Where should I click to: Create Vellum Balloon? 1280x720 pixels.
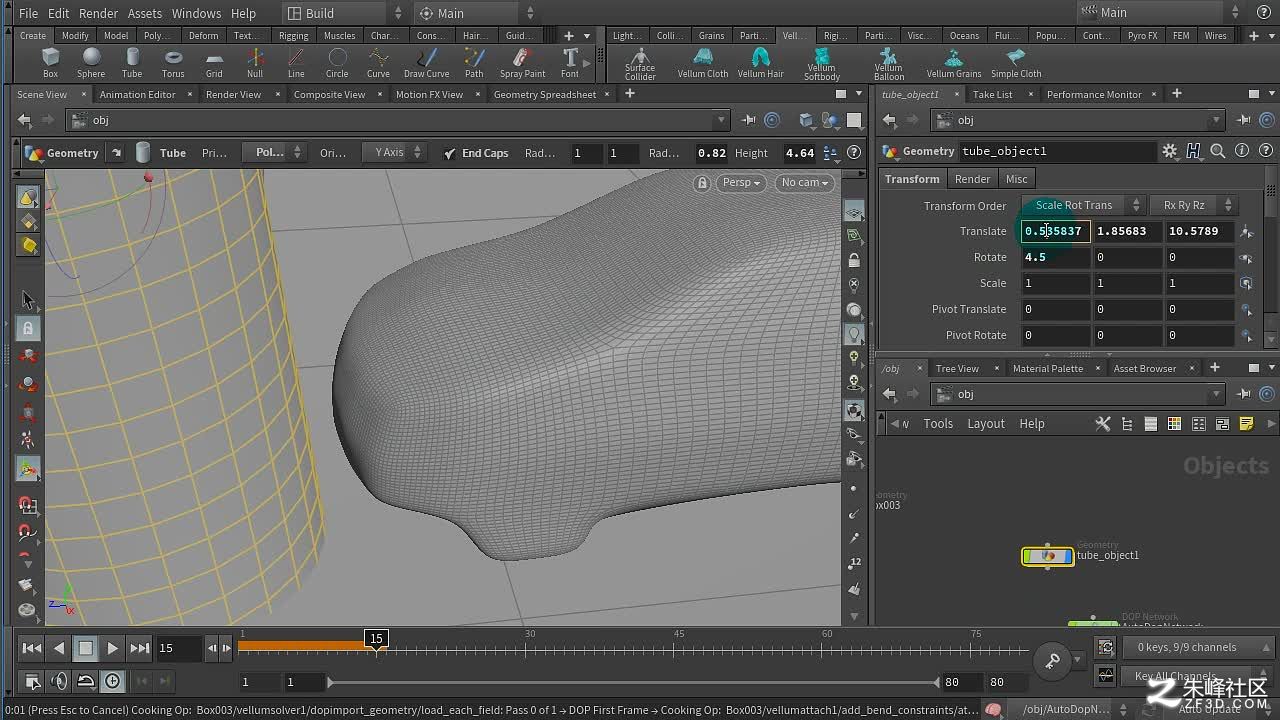click(888, 64)
